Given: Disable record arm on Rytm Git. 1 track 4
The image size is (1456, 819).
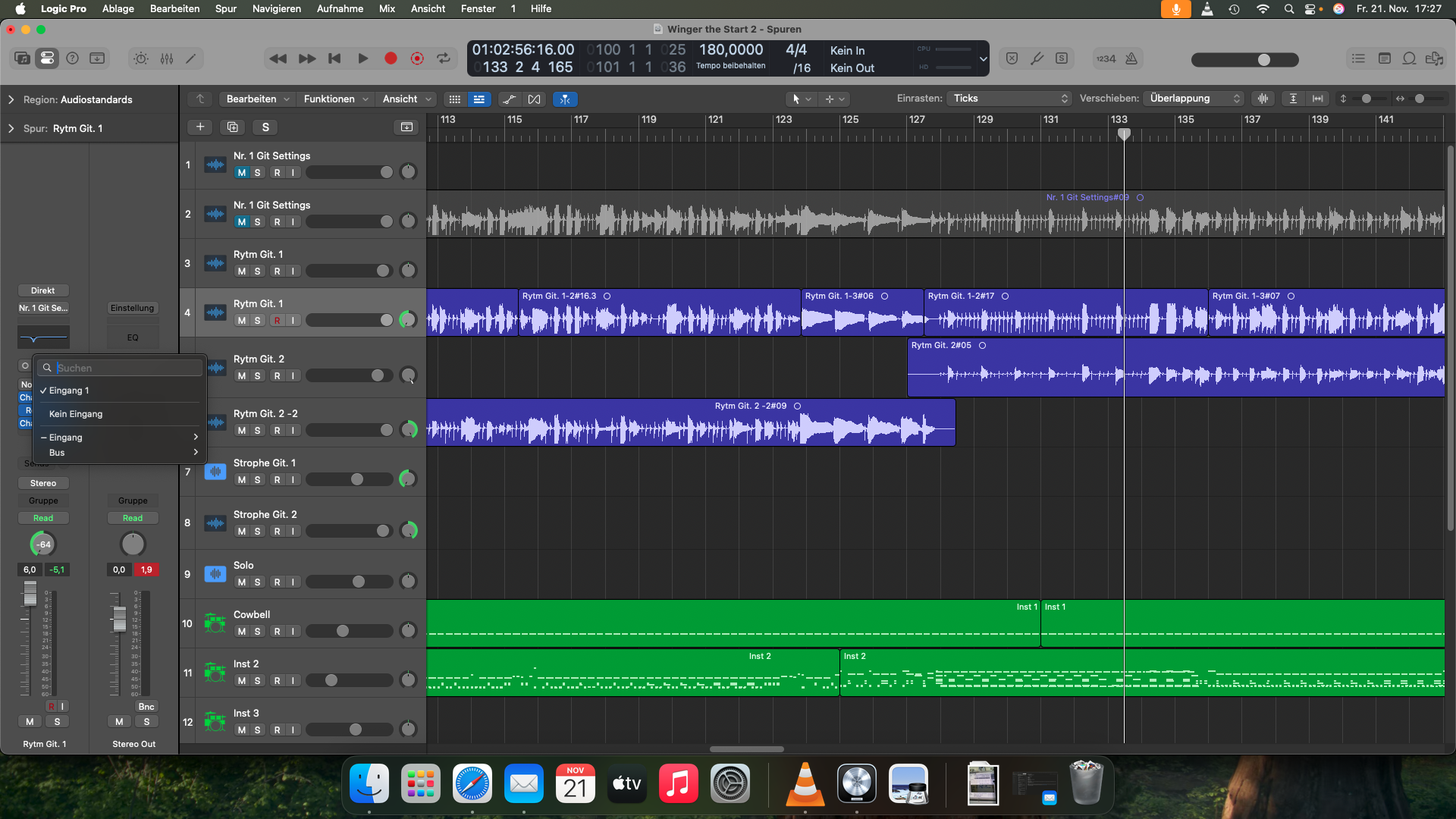Looking at the screenshot, I should tap(278, 321).
